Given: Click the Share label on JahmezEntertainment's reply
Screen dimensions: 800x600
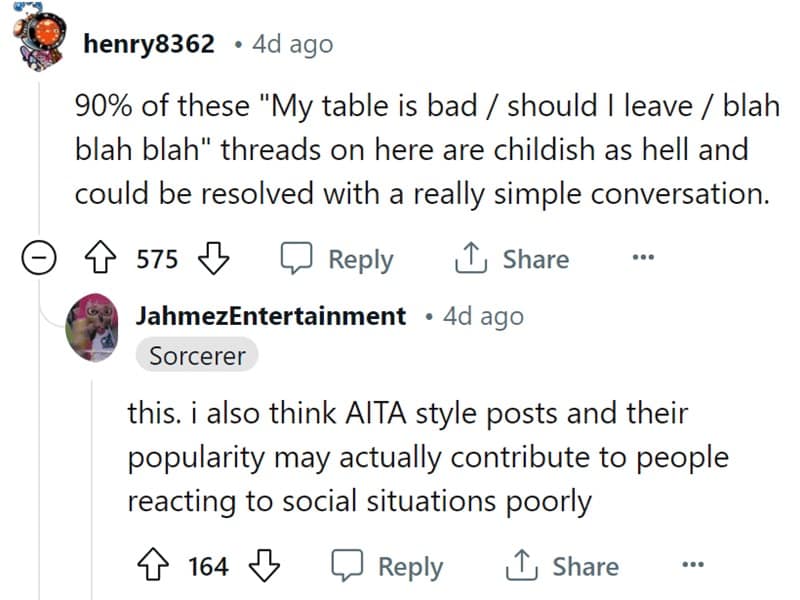Looking at the screenshot, I should 585,567.
